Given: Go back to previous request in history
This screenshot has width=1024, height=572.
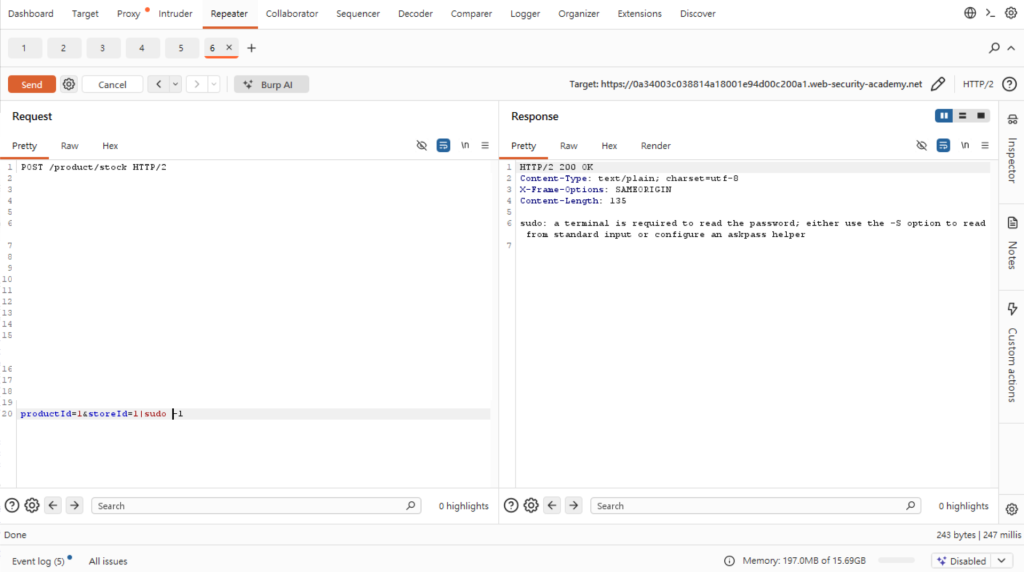Looking at the screenshot, I should tap(159, 84).
